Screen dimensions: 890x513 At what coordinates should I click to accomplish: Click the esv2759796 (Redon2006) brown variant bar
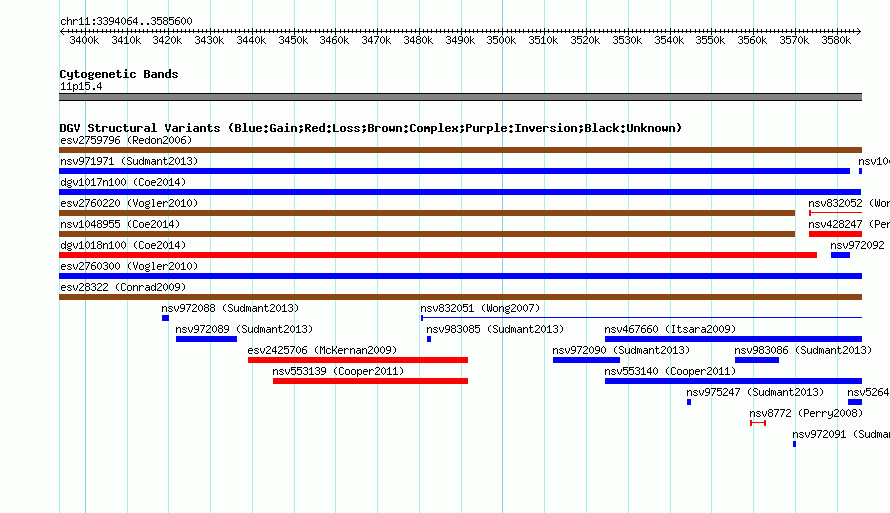pos(460,150)
